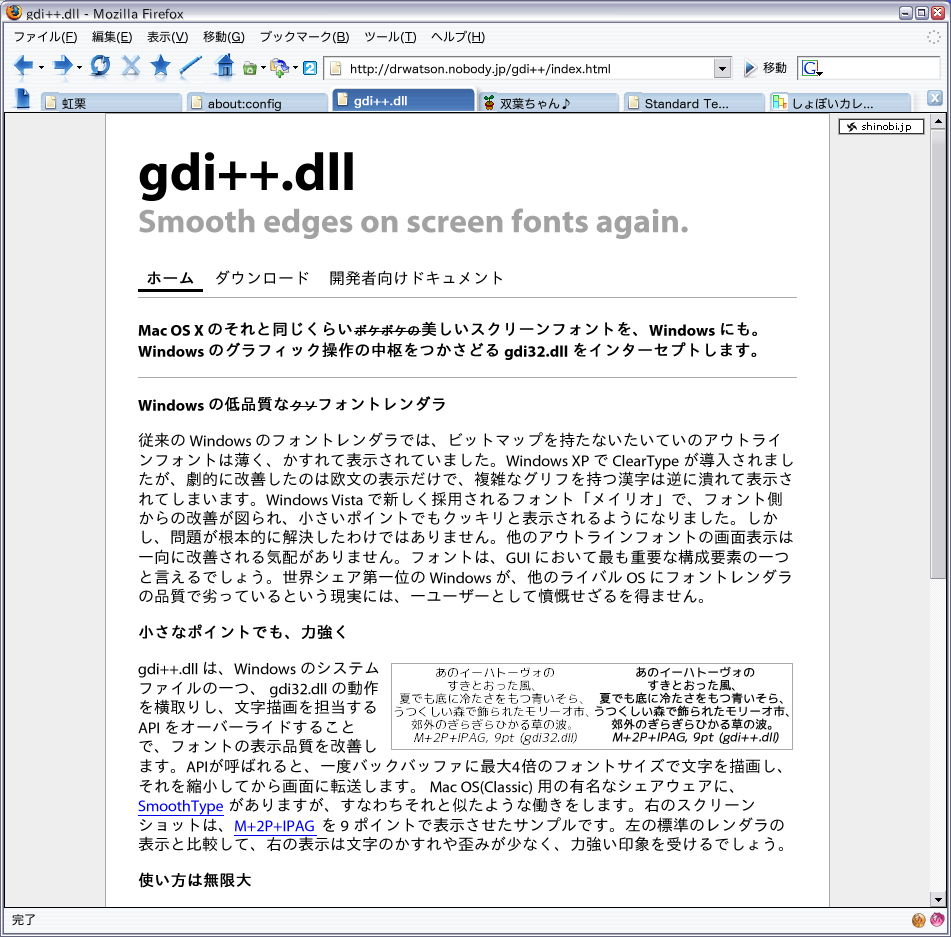The width and height of the screenshot is (951, 937).
Task: Open the 移動 menu in the menu bar
Action: click(x=223, y=37)
